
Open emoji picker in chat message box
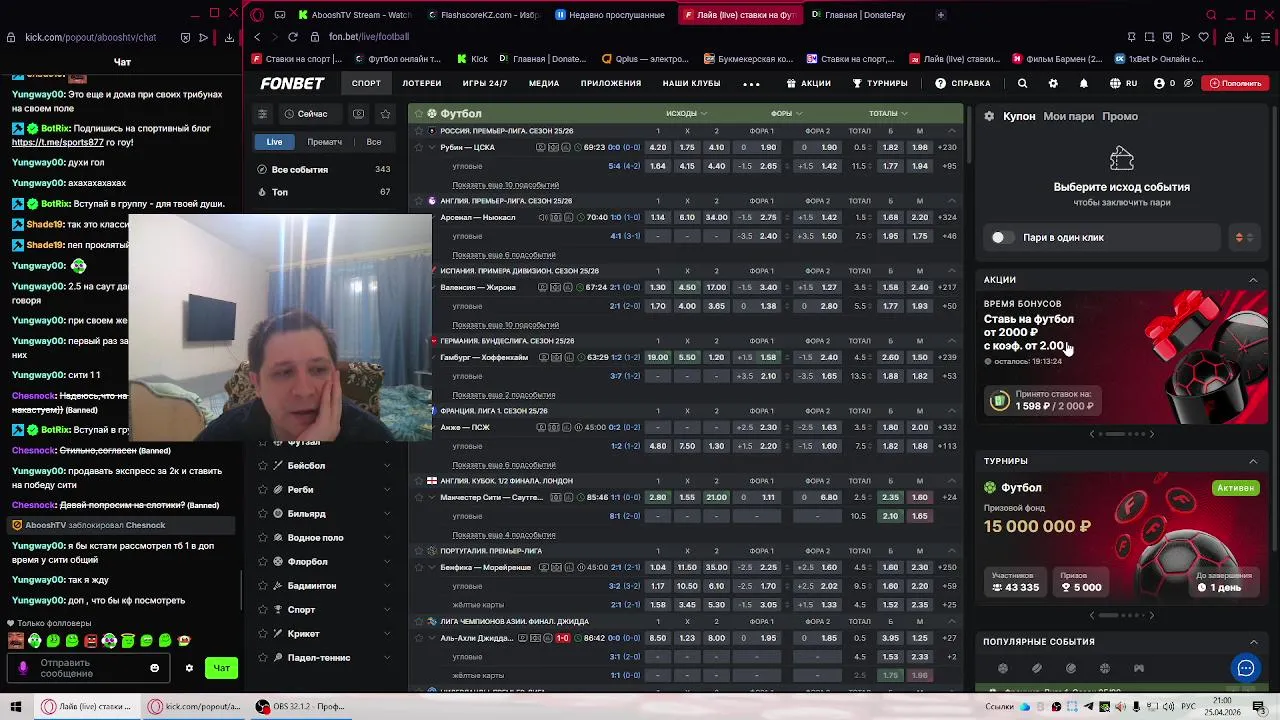coord(154,668)
